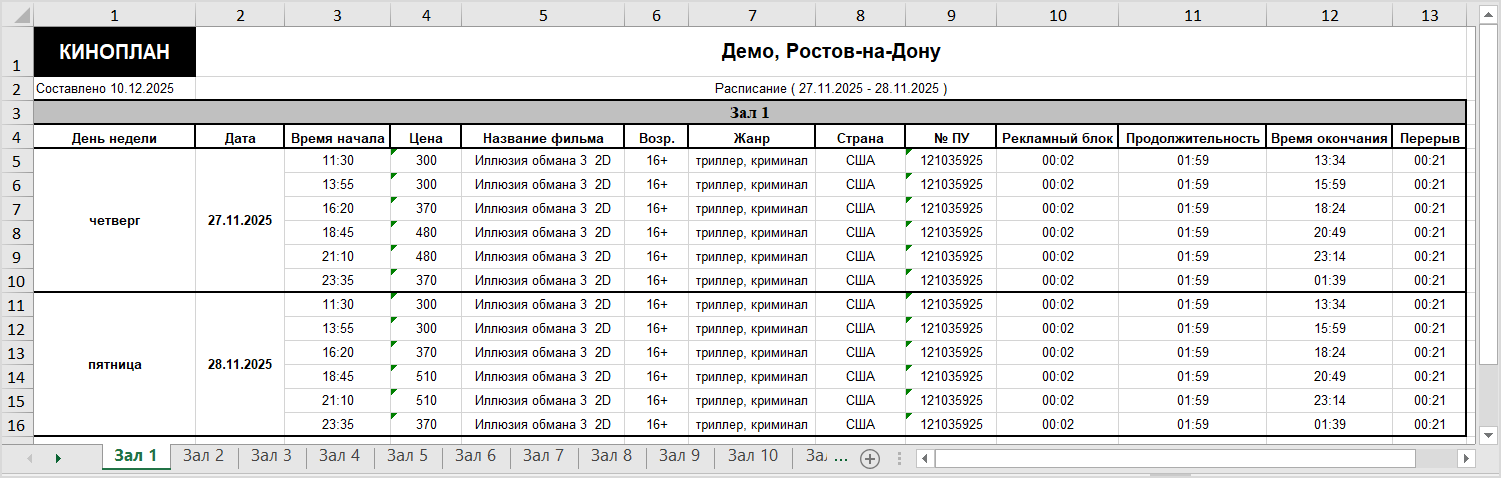Click the add new sheet plus button
Viewport: 1501px width, 478px height.
click(870, 458)
